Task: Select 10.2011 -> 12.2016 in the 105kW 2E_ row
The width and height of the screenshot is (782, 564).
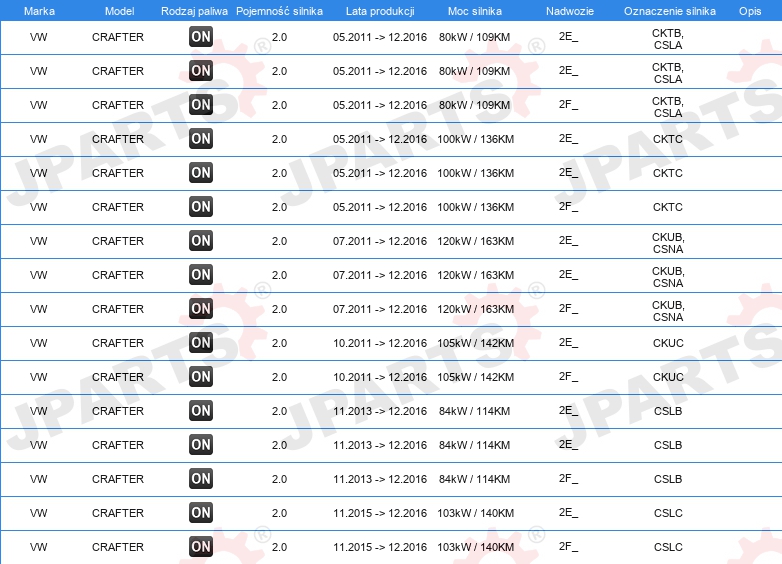Action: [x=380, y=343]
